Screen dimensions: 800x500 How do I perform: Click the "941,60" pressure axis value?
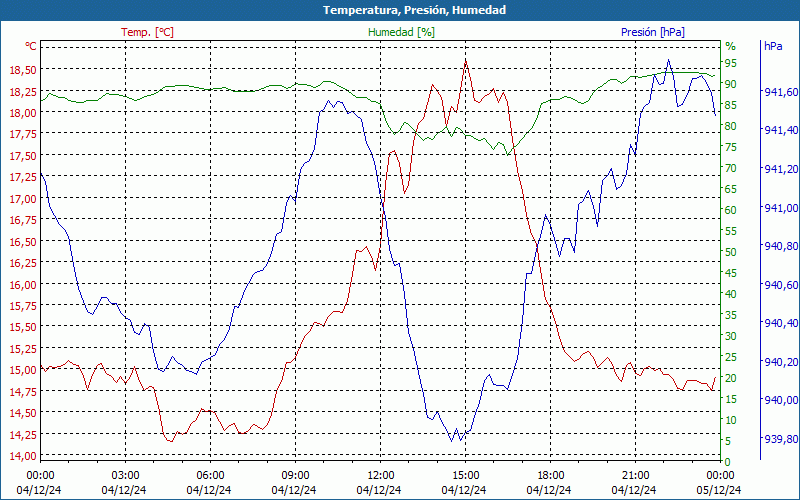[781, 92]
